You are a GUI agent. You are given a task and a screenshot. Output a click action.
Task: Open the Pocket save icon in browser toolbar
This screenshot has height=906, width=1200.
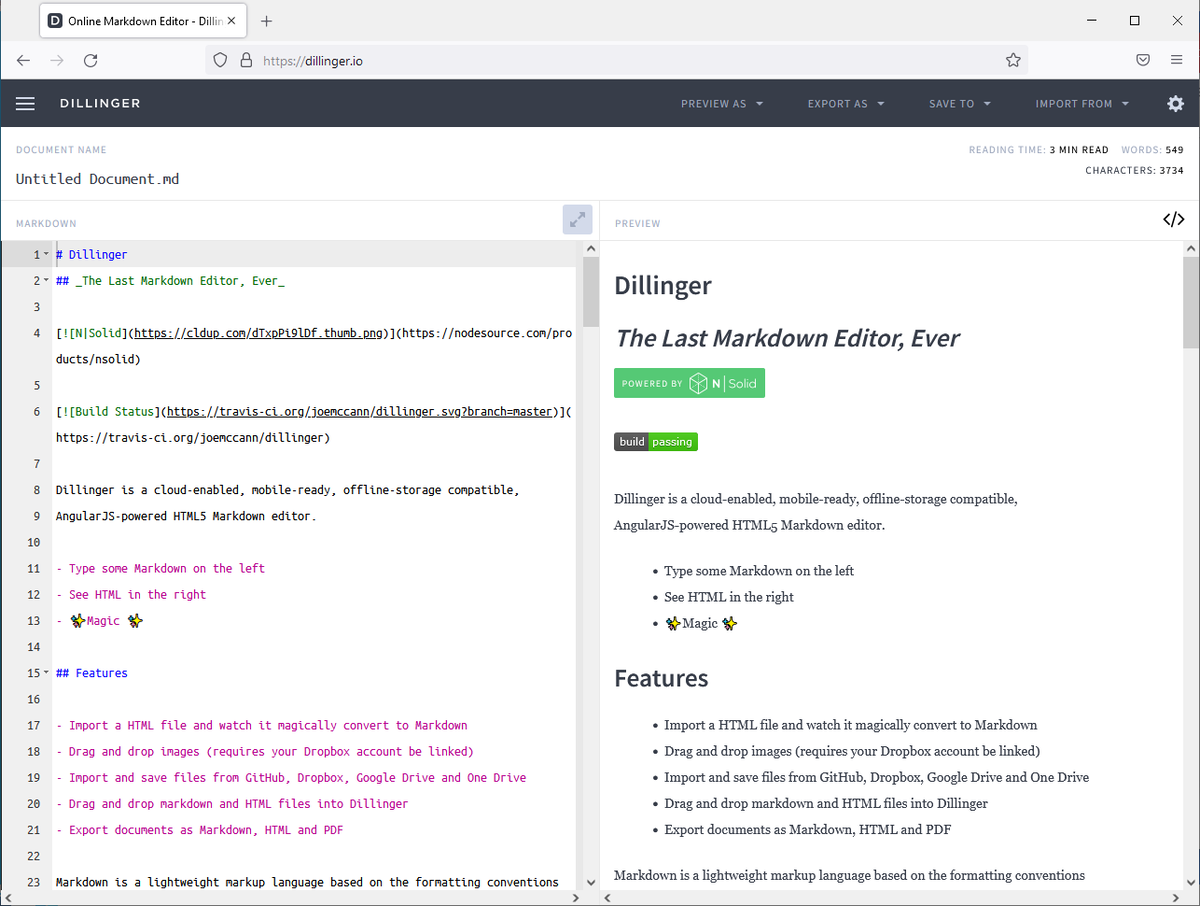point(1143,60)
